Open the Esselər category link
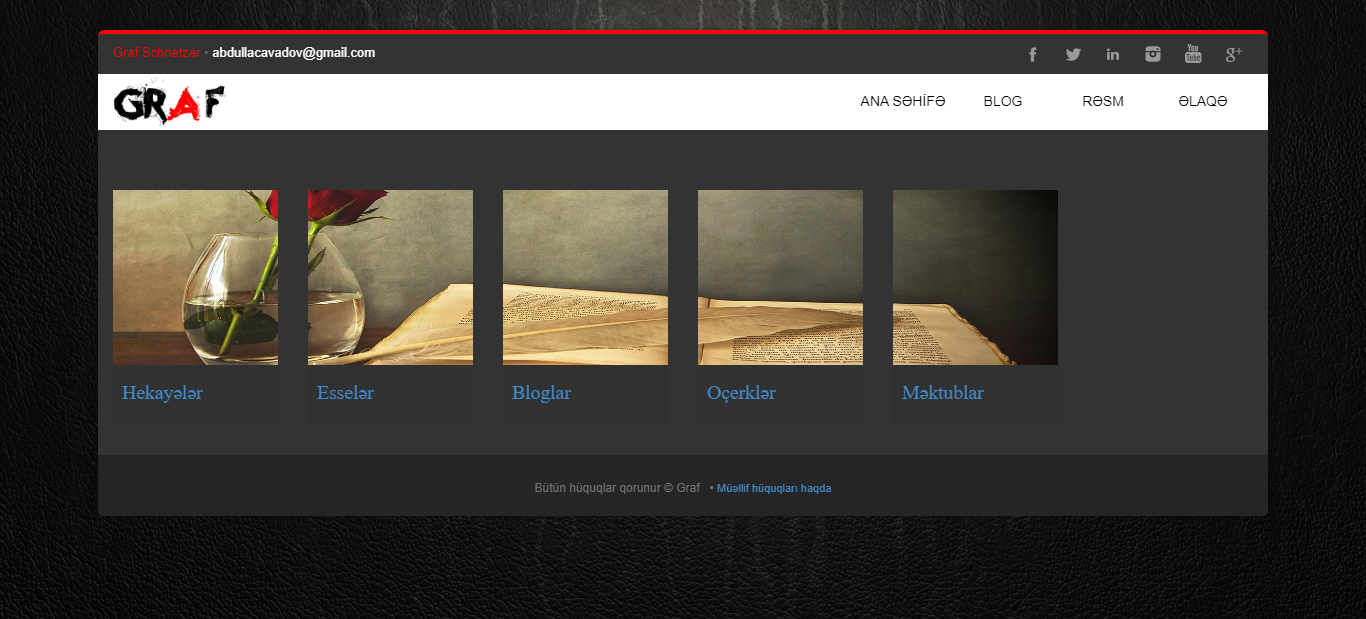This screenshot has height=619, width=1366. [x=345, y=393]
